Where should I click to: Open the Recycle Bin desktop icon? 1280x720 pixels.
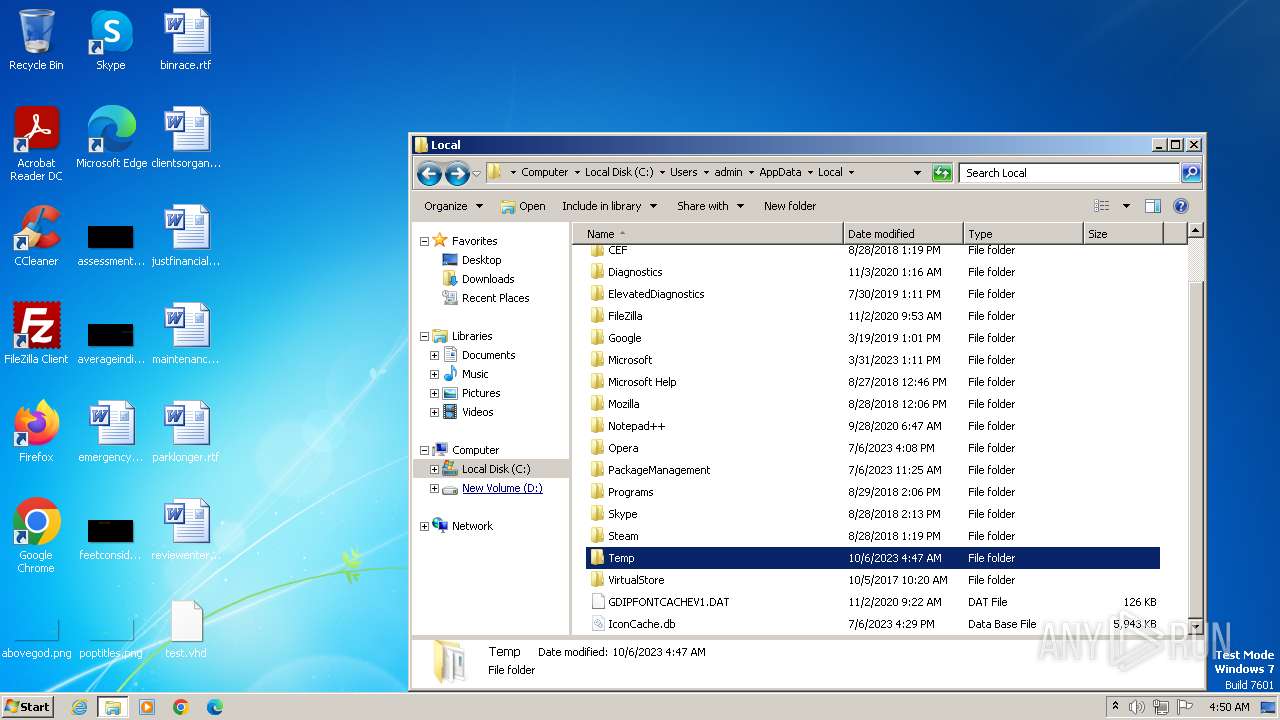tap(36, 40)
